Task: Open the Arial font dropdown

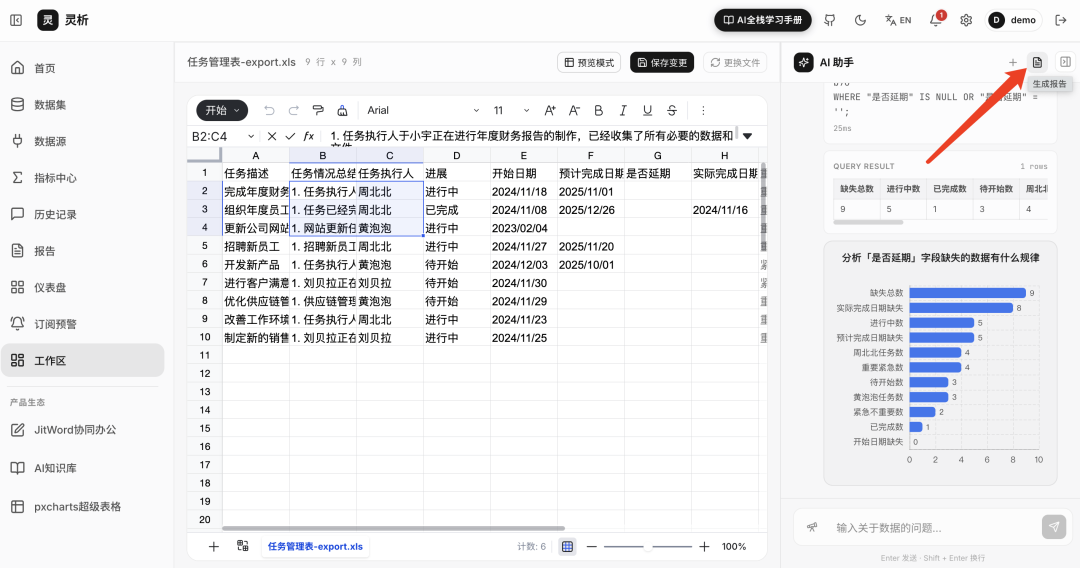Action: pos(423,110)
